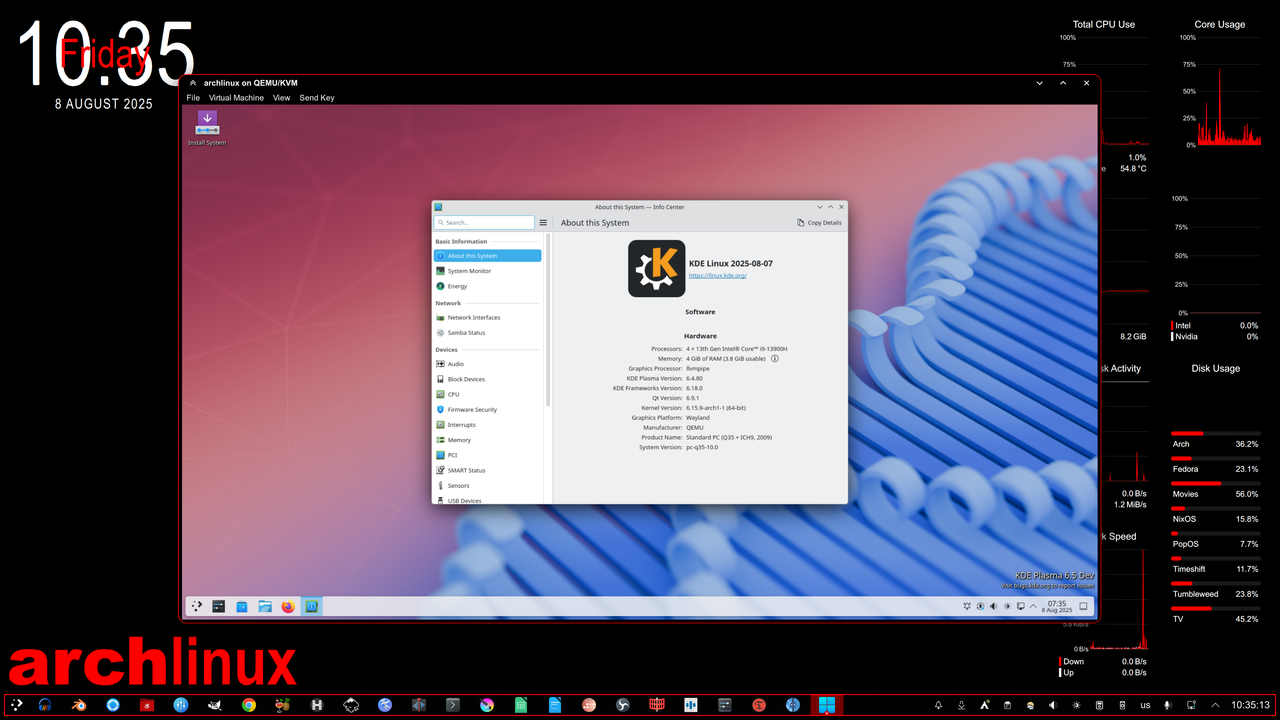
Task: Open Dolphin file manager in guest panel
Action: point(265,606)
